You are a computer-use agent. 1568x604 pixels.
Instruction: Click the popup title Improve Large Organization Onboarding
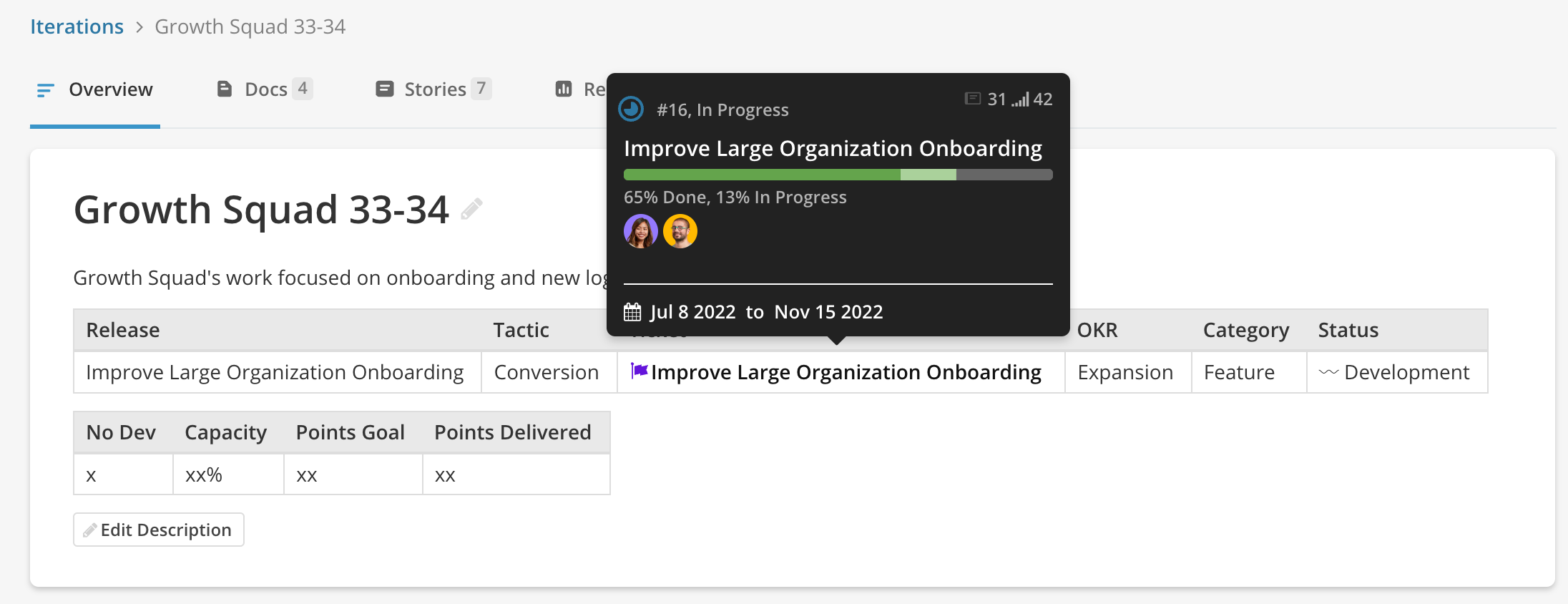[833, 148]
